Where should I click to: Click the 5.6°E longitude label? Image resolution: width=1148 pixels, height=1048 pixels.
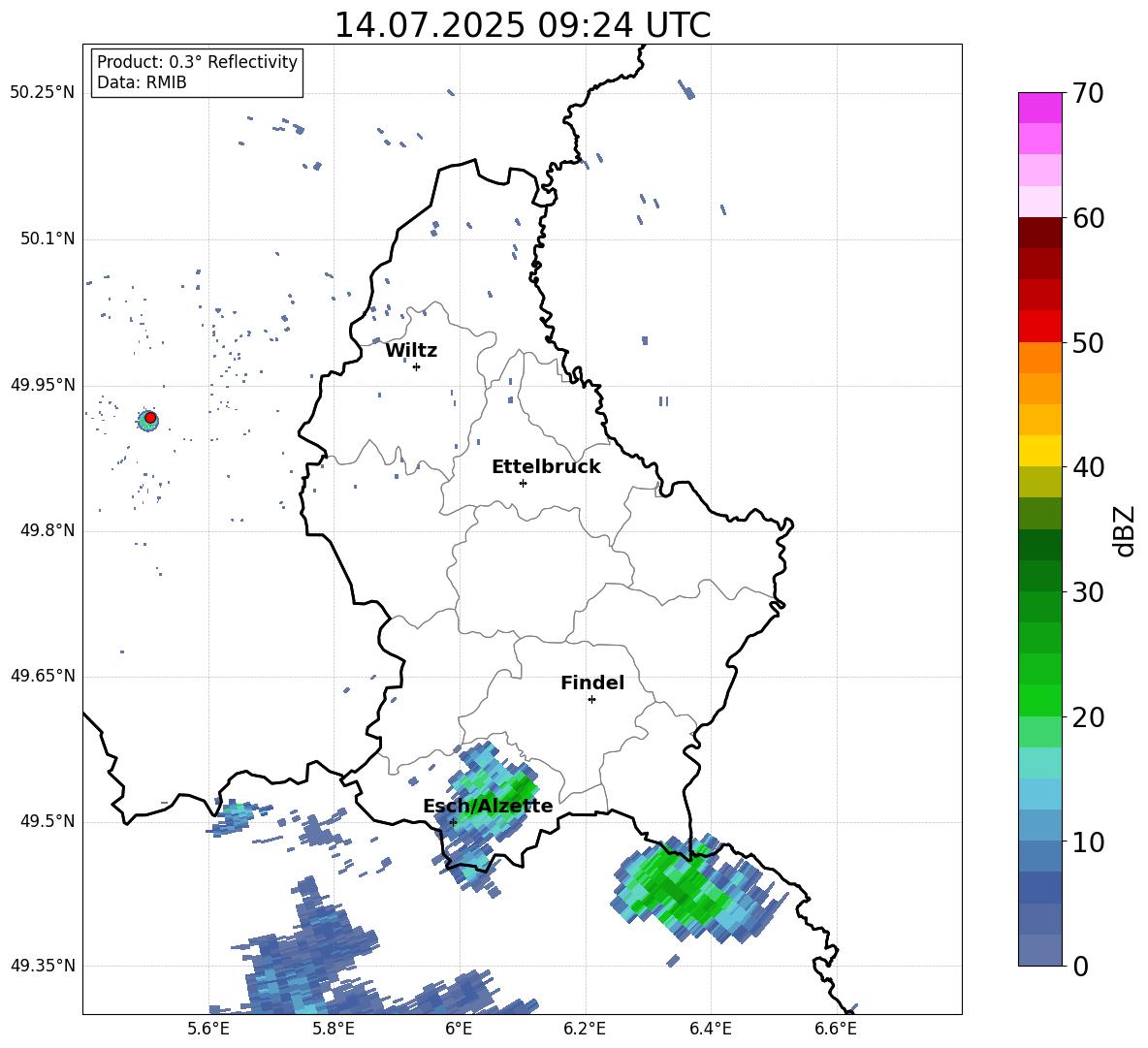point(208,1029)
